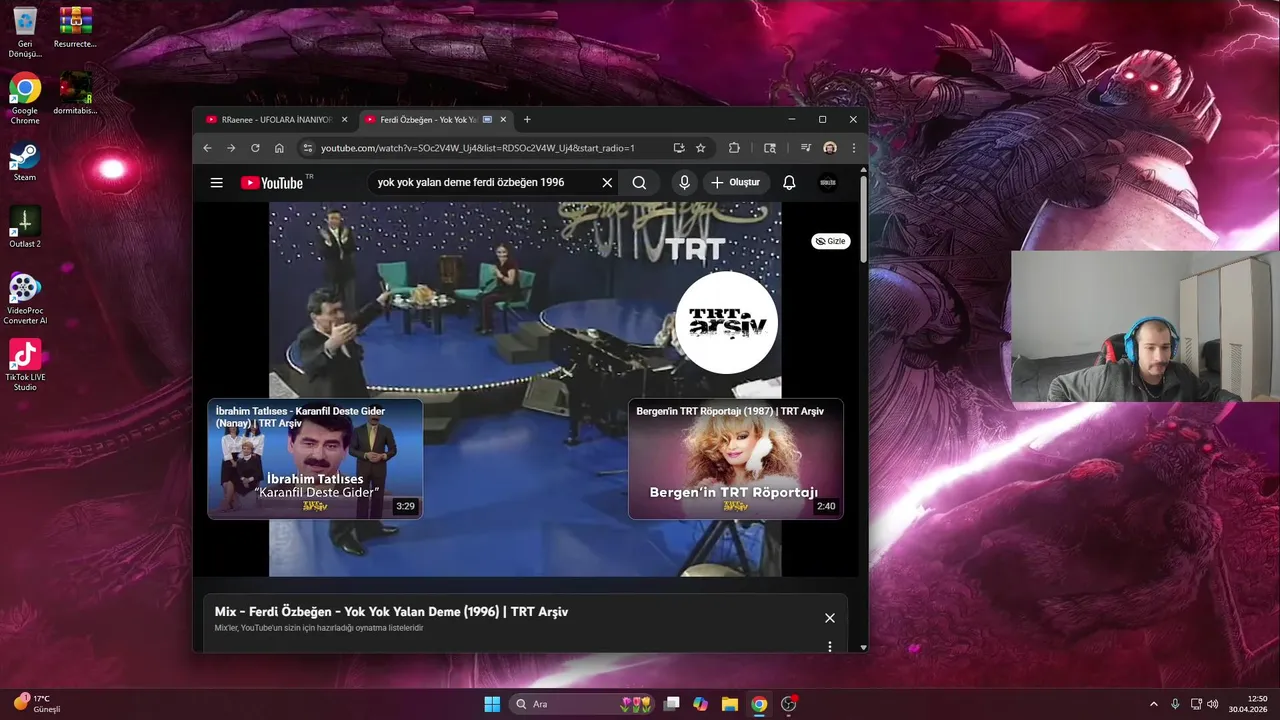Open the Chrome profile avatar
Image resolution: width=1280 pixels, height=720 pixels.
point(830,148)
